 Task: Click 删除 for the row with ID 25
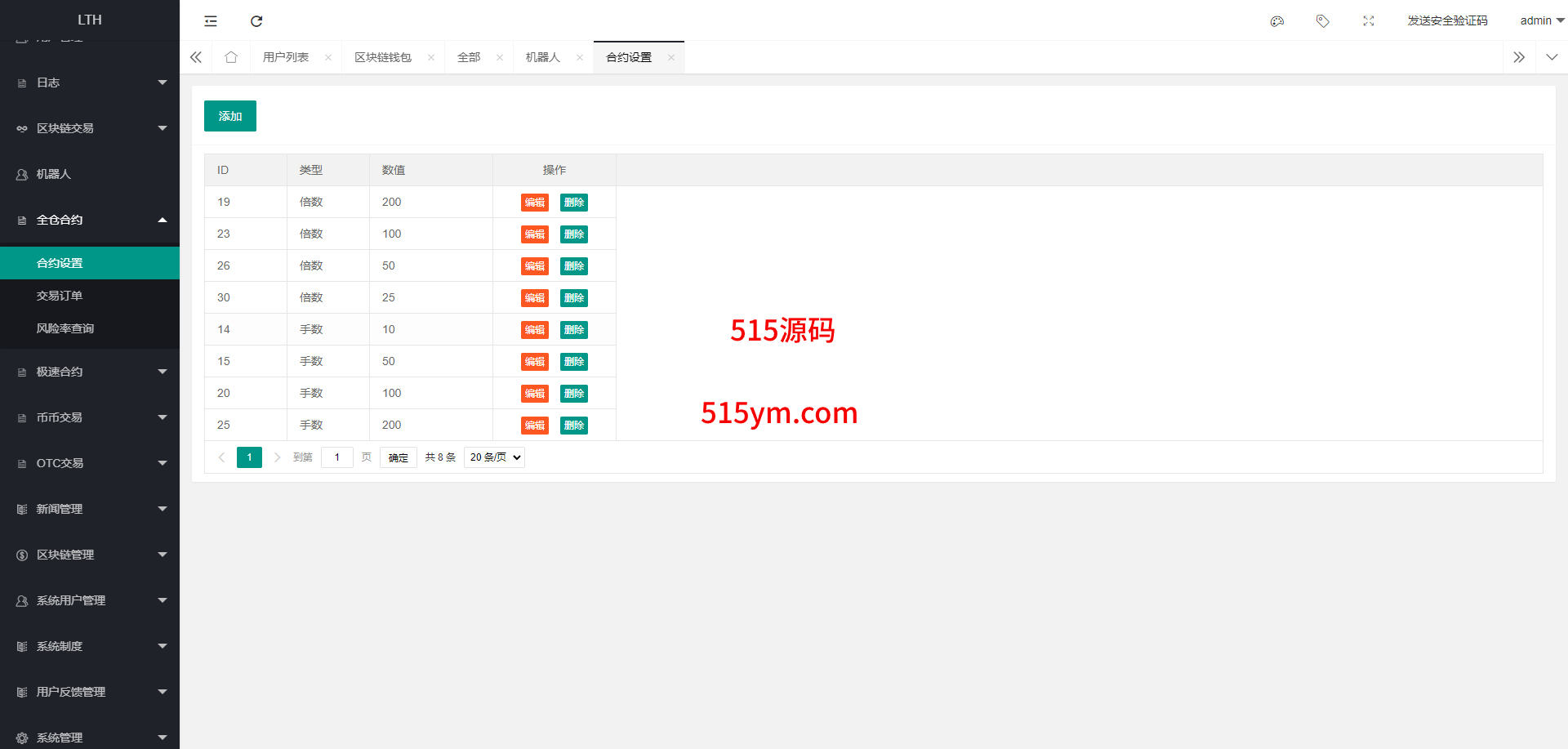point(574,426)
